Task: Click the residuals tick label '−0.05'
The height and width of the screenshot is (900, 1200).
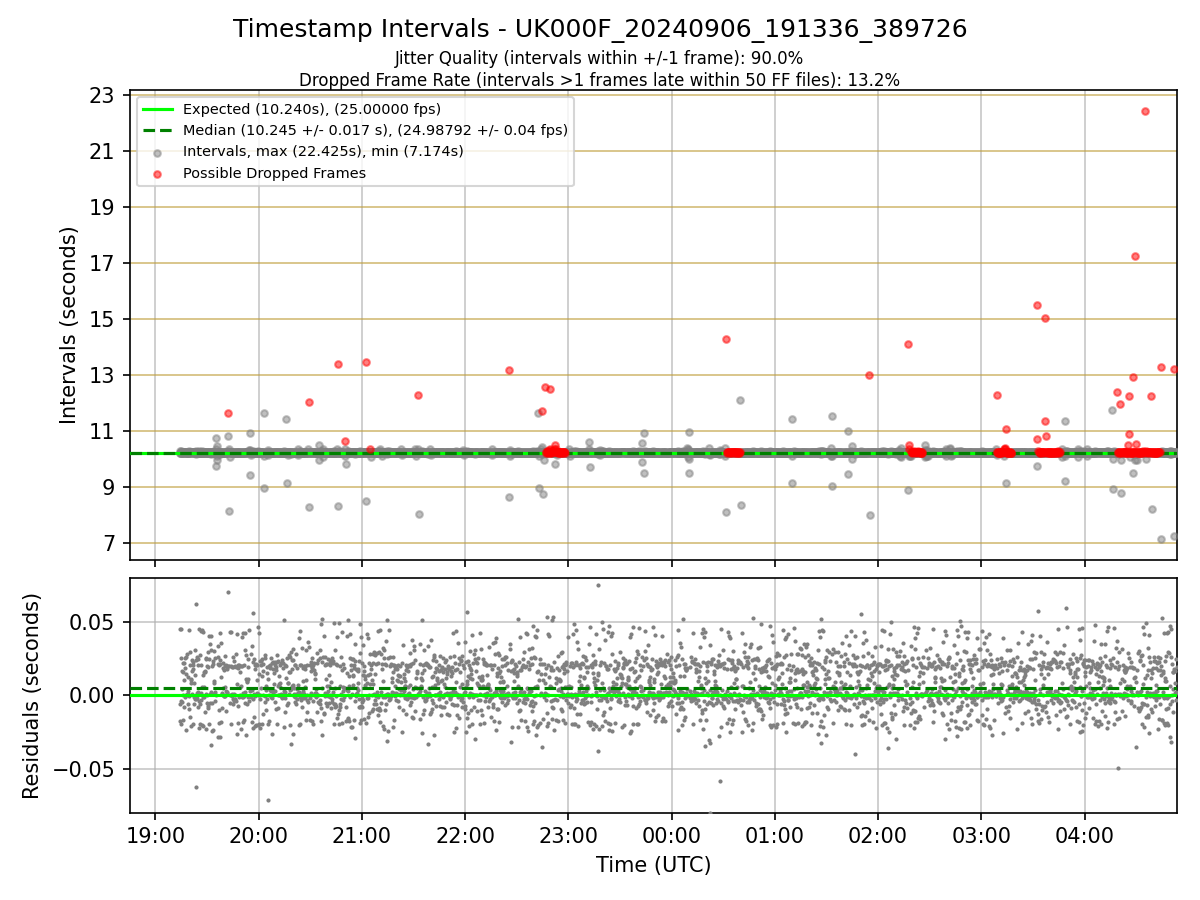Action: click(x=85, y=769)
